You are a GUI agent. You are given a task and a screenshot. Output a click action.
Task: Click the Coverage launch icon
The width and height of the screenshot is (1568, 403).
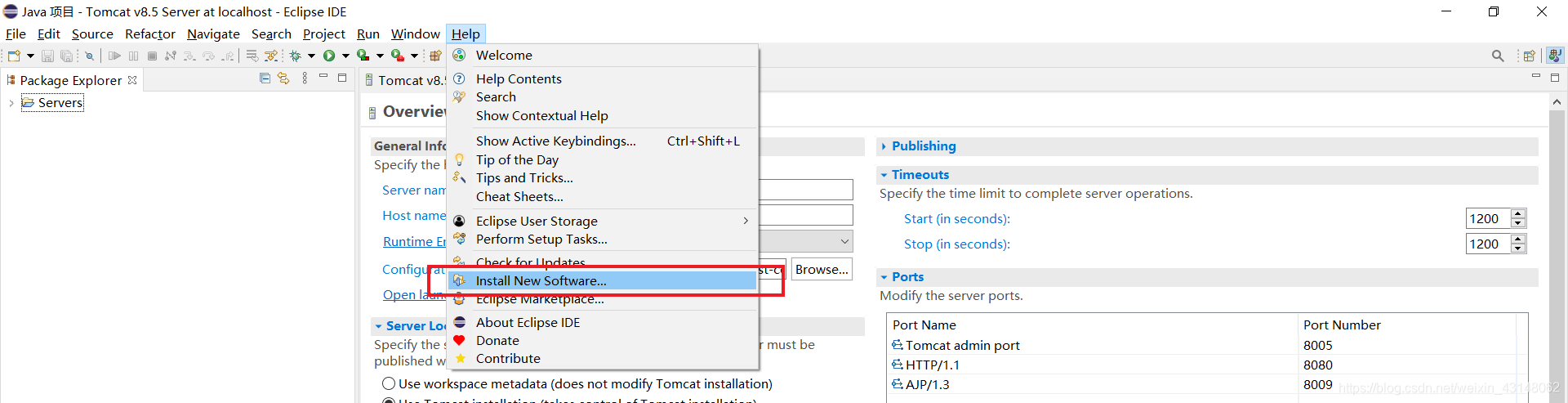[363, 56]
